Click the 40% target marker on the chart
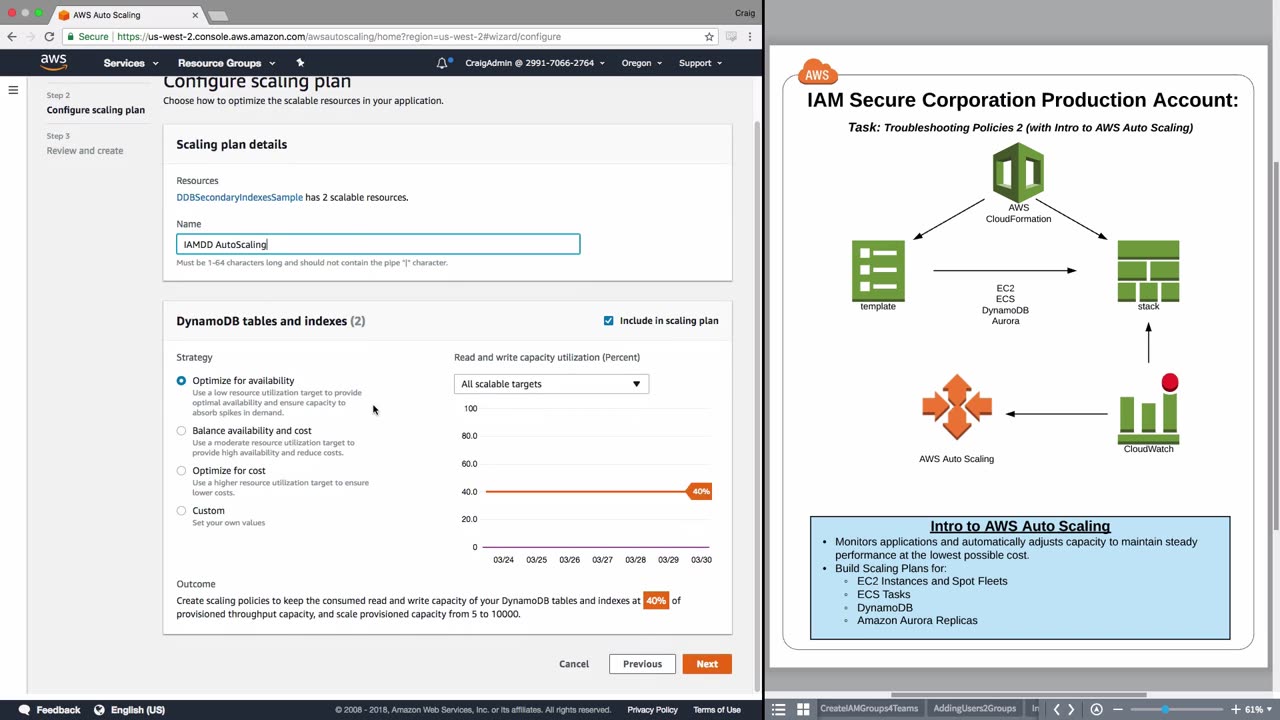Viewport: 1280px width, 720px height. tap(700, 492)
